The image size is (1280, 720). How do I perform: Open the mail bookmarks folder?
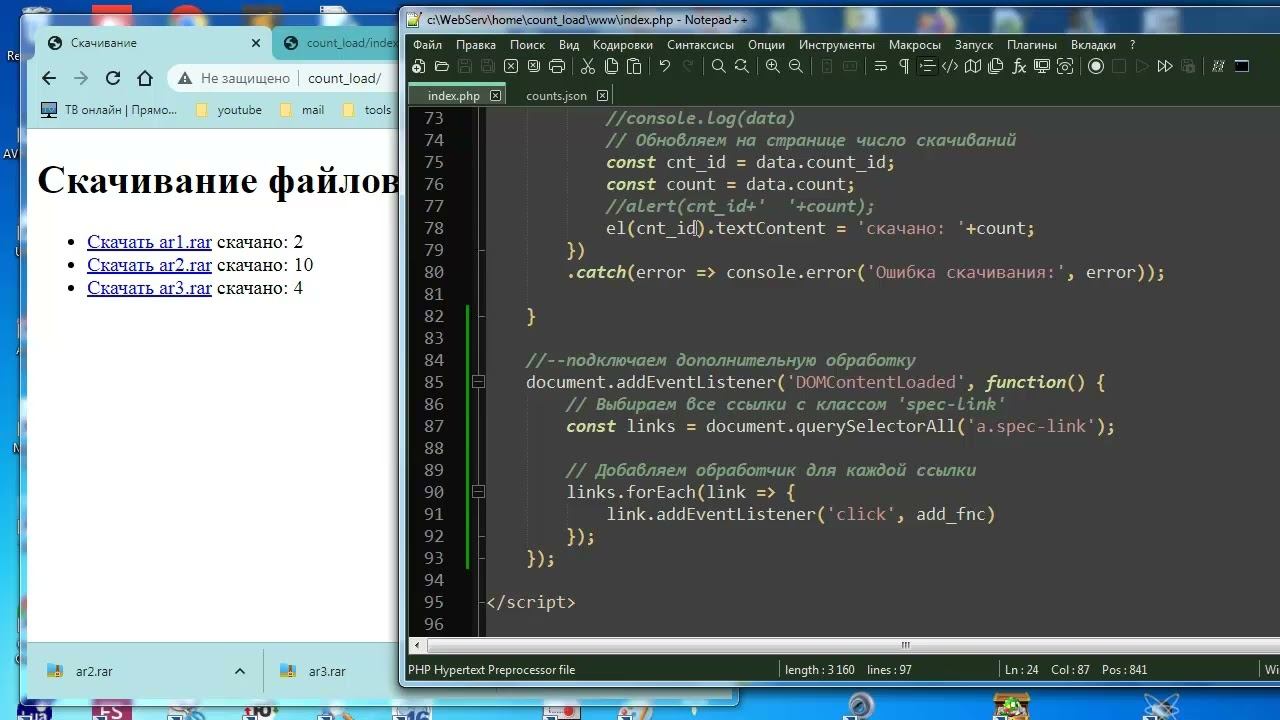[x=302, y=110]
